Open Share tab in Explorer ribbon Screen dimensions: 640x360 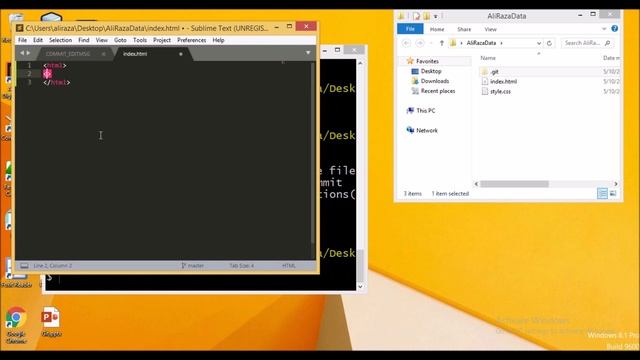464,29
